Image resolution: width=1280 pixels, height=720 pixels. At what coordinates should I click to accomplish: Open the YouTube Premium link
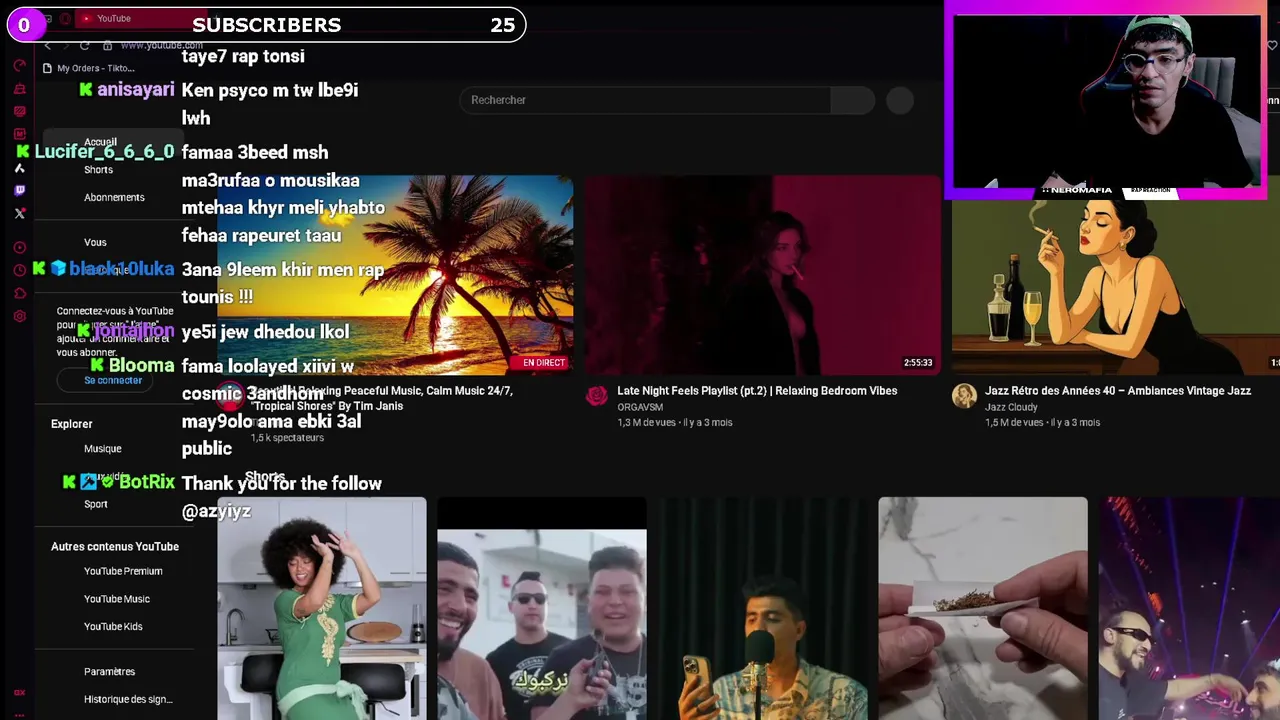(x=123, y=571)
